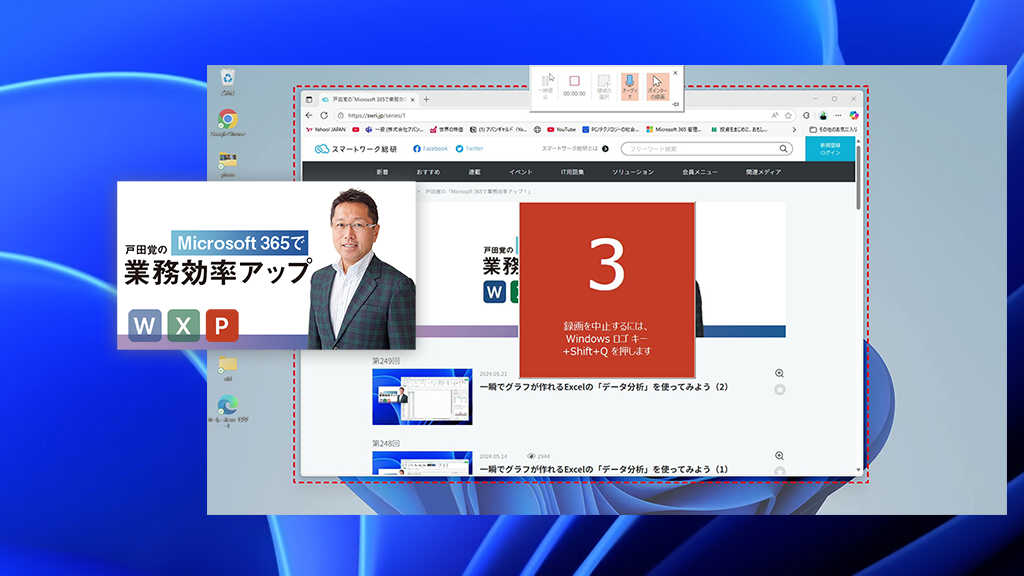This screenshot has height=576, width=1024.
Task: Open the YouTube bookmark in favorites bar
Action: click(x=562, y=129)
